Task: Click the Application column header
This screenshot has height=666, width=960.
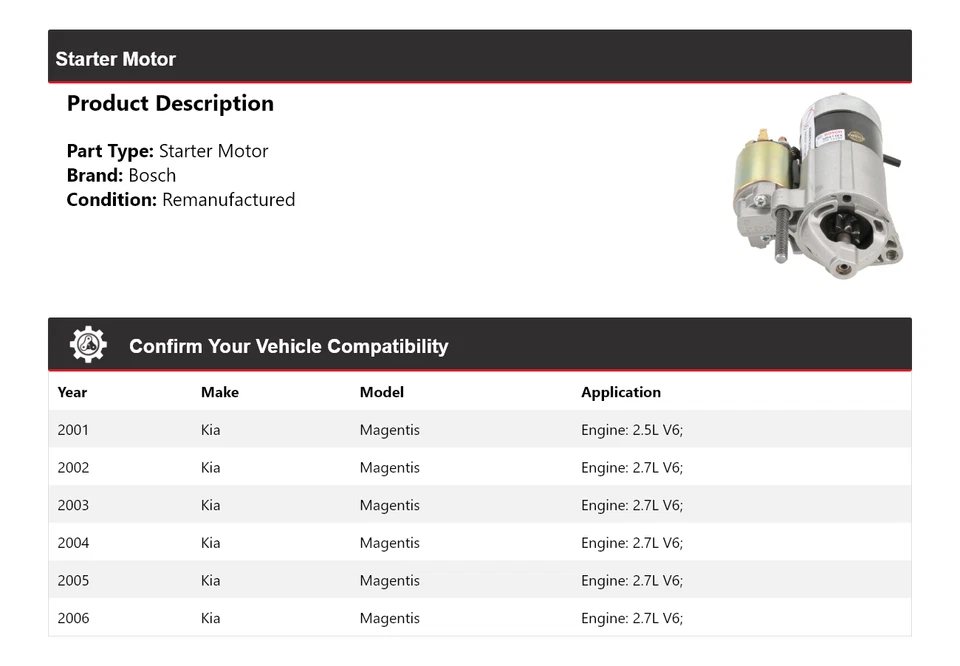Action: click(621, 392)
